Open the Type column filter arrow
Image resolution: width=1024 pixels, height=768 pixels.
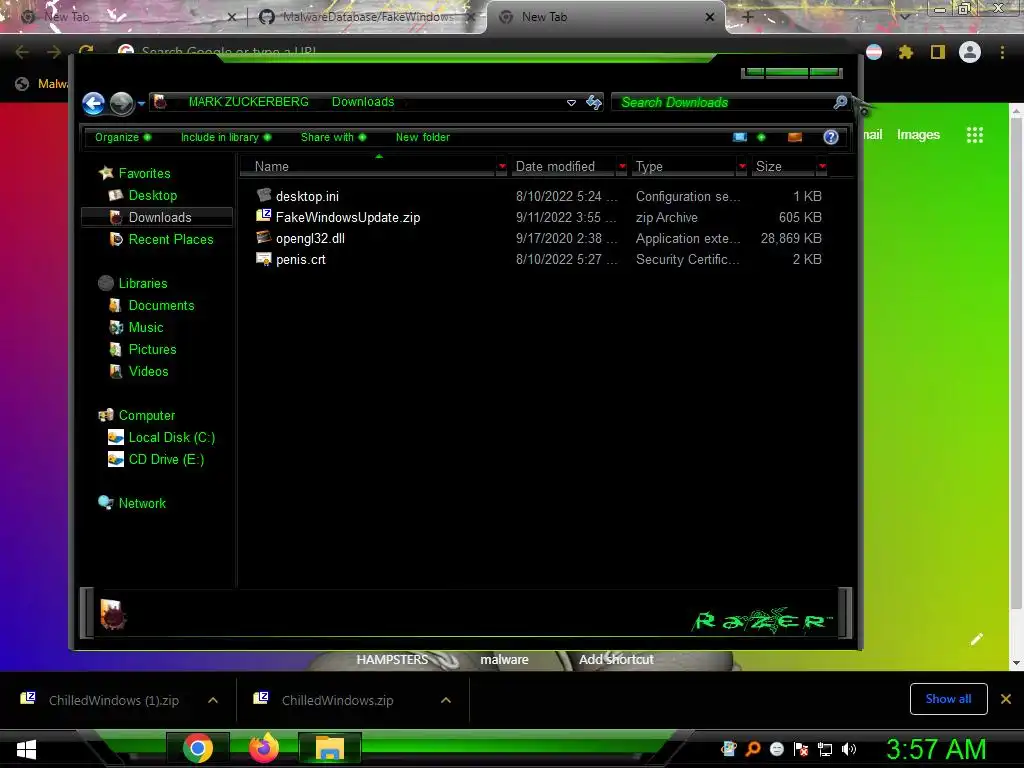(743, 167)
